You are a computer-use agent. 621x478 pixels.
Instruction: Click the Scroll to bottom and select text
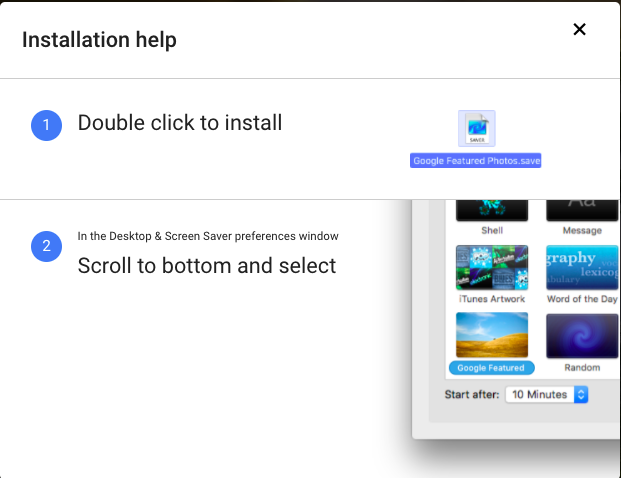click(x=207, y=266)
